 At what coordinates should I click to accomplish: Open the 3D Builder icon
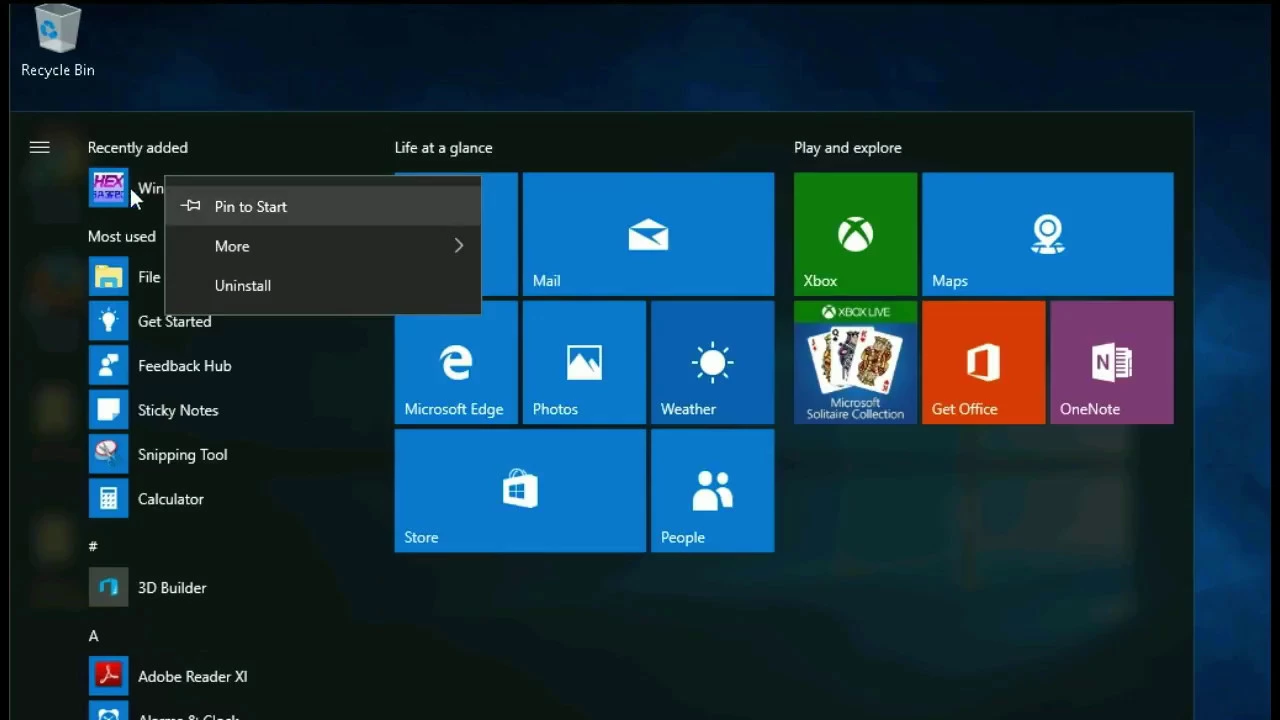(108, 588)
